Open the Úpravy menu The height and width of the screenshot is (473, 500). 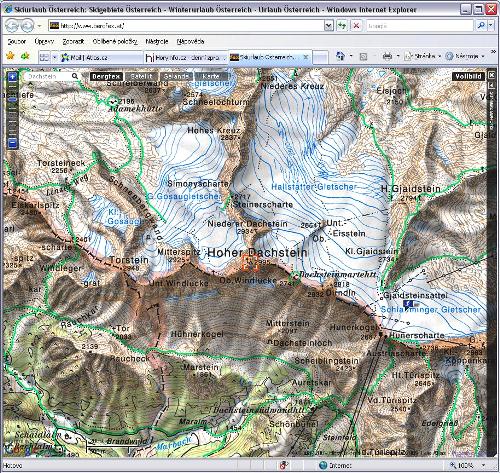click(44, 42)
